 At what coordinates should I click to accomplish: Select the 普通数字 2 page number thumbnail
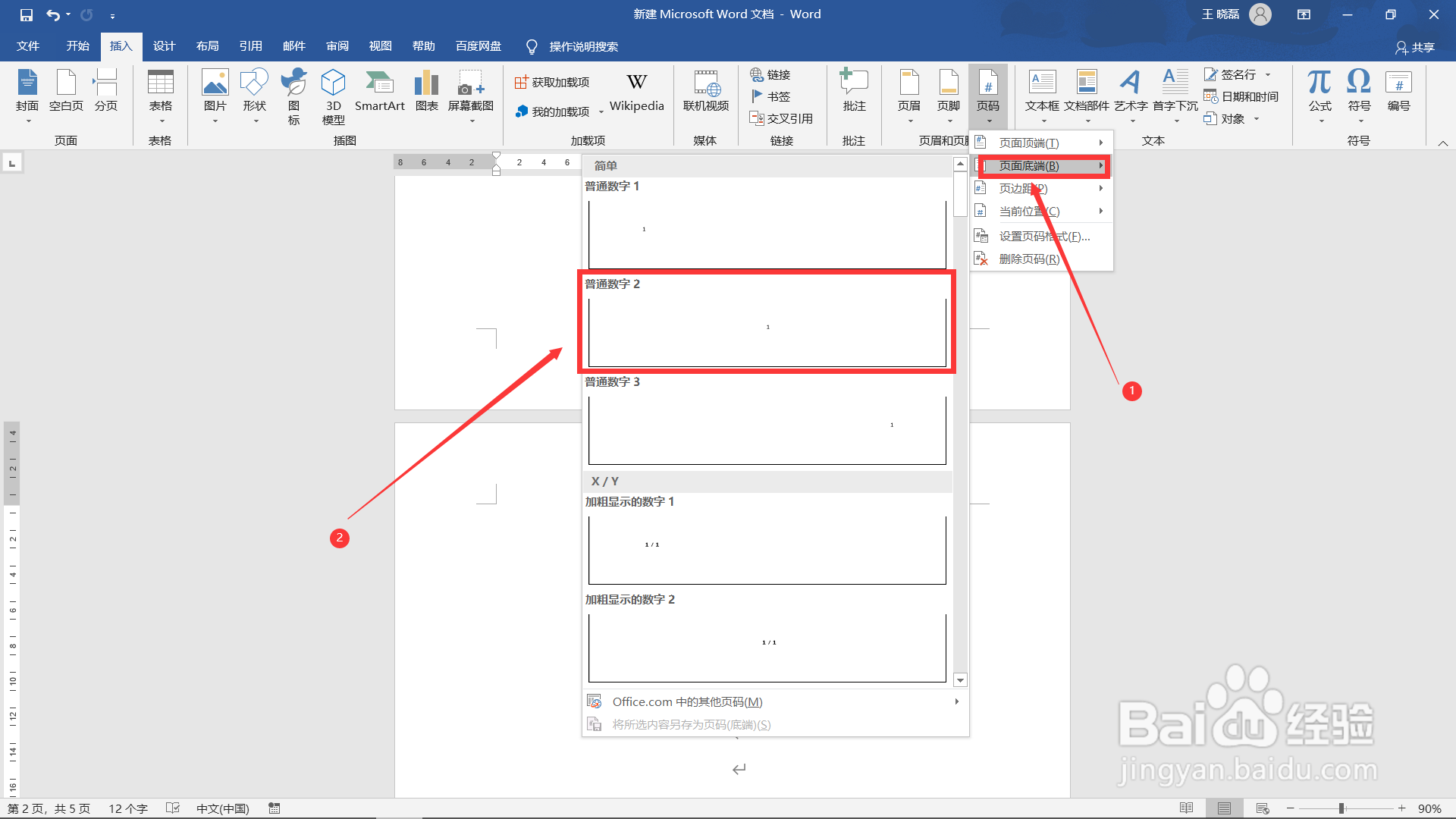pyautogui.click(x=767, y=331)
